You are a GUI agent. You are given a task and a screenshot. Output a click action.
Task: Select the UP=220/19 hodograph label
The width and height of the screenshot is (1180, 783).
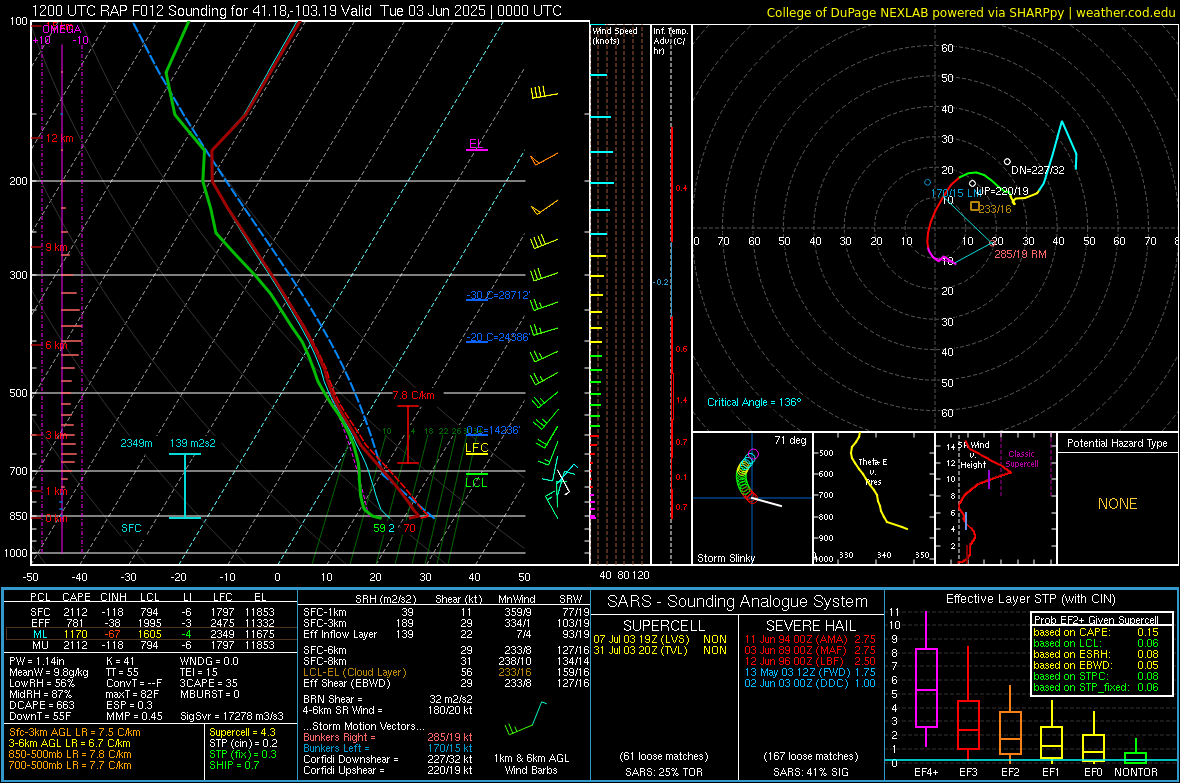pyautogui.click(x=1002, y=191)
